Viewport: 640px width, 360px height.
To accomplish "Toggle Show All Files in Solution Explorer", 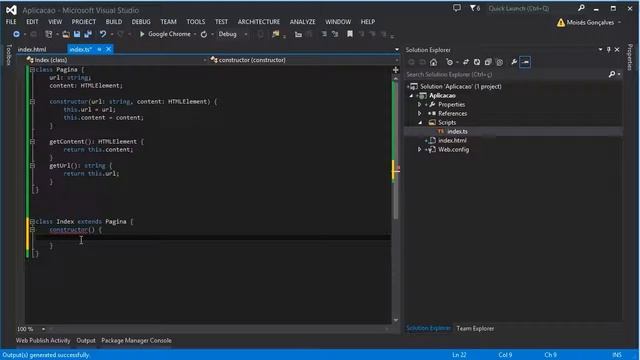I will pos(499,62).
